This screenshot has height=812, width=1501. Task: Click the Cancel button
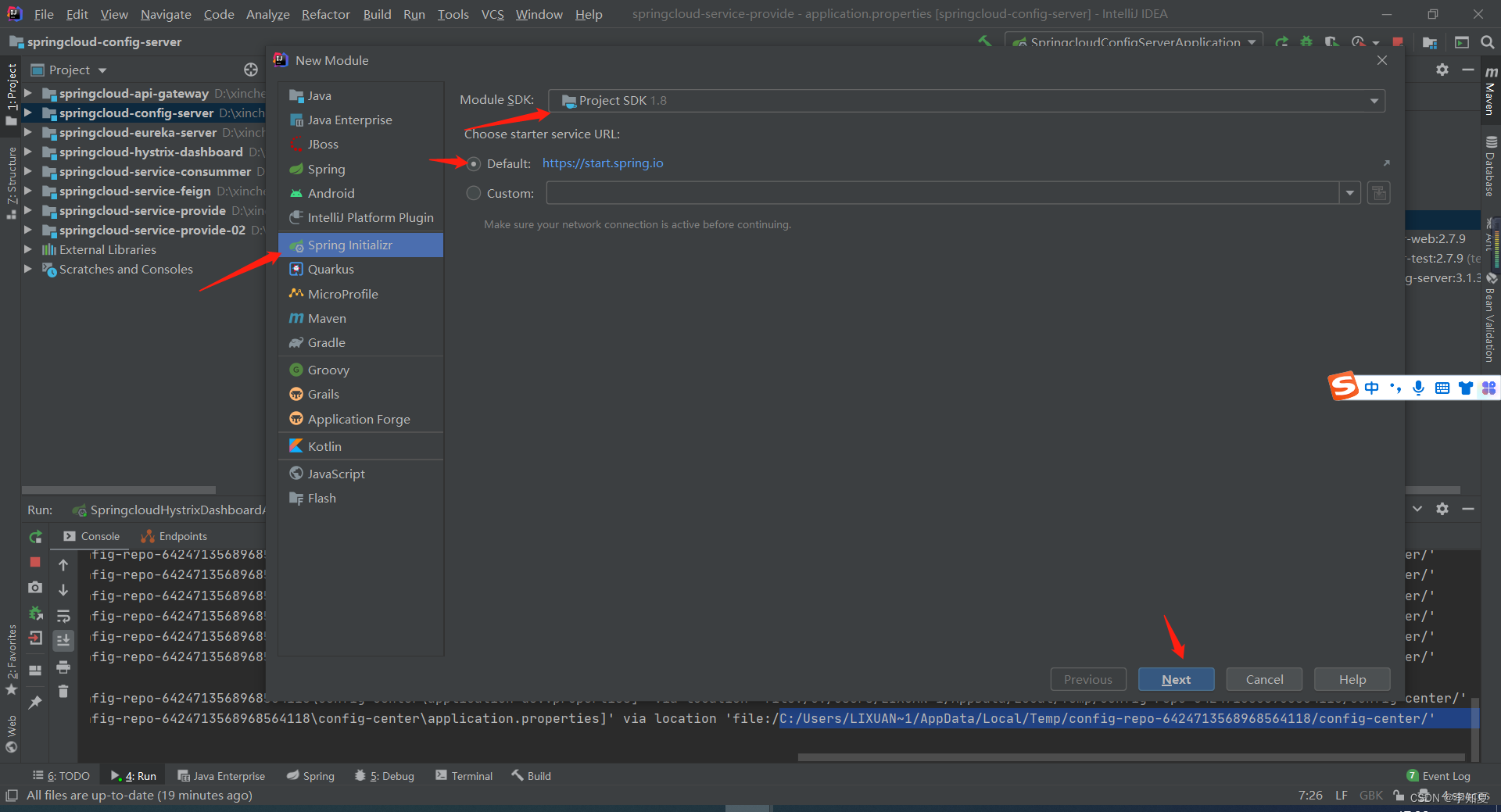click(1264, 679)
